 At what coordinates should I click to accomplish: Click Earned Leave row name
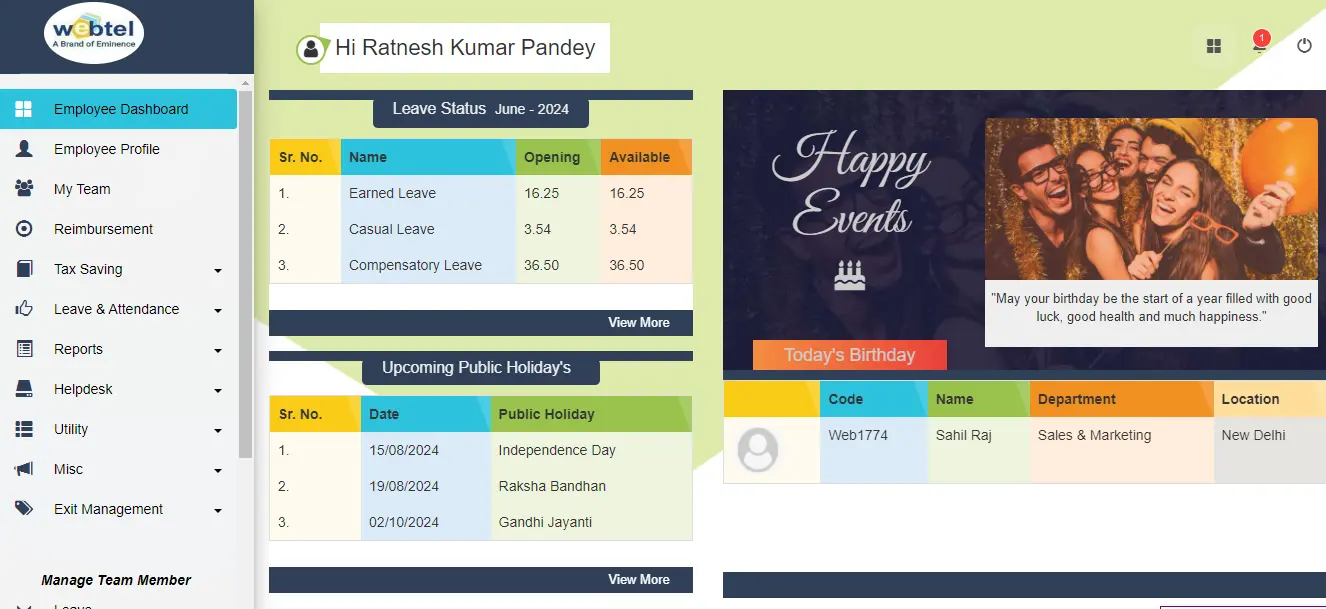[x=392, y=193]
